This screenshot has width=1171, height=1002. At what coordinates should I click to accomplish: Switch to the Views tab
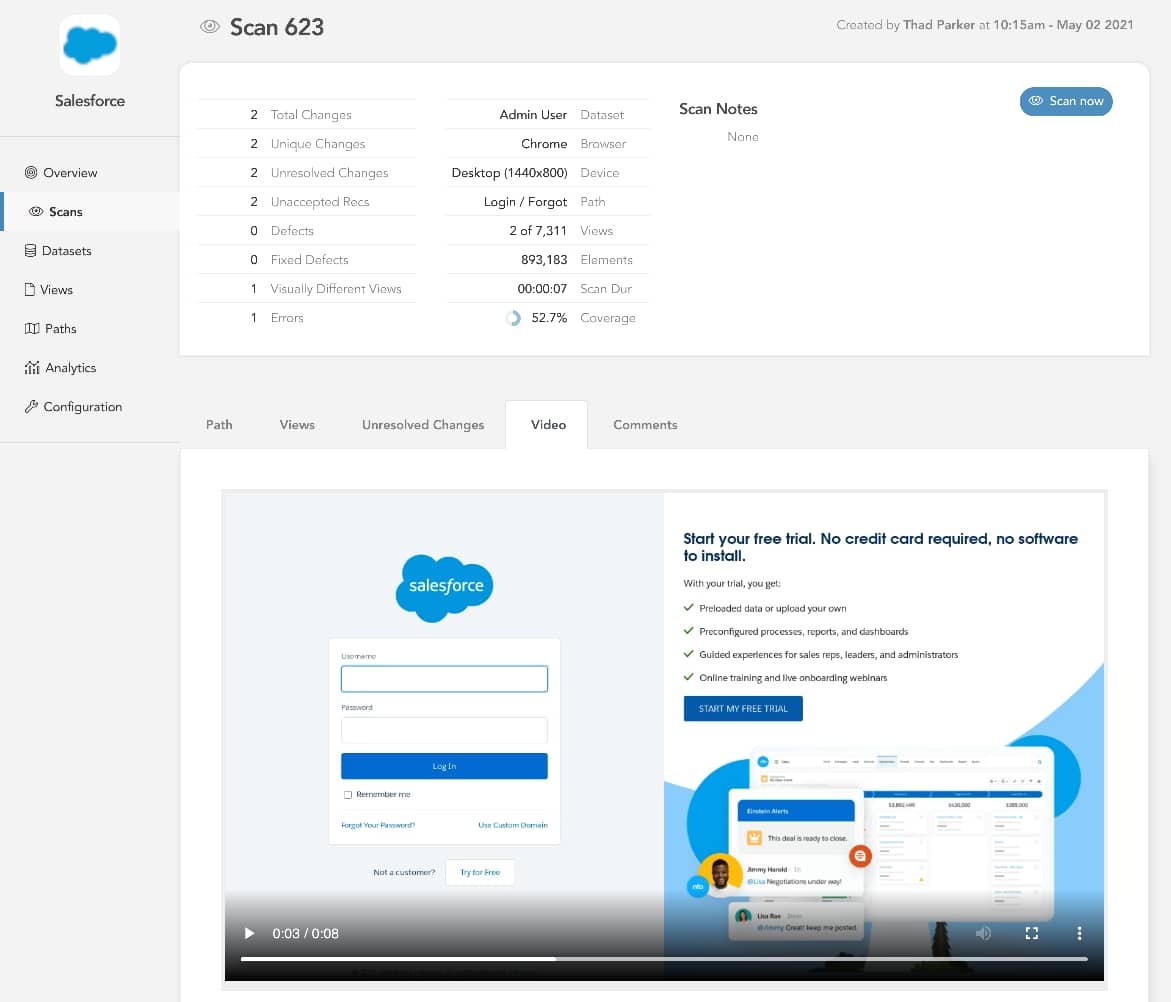pyautogui.click(x=297, y=425)
